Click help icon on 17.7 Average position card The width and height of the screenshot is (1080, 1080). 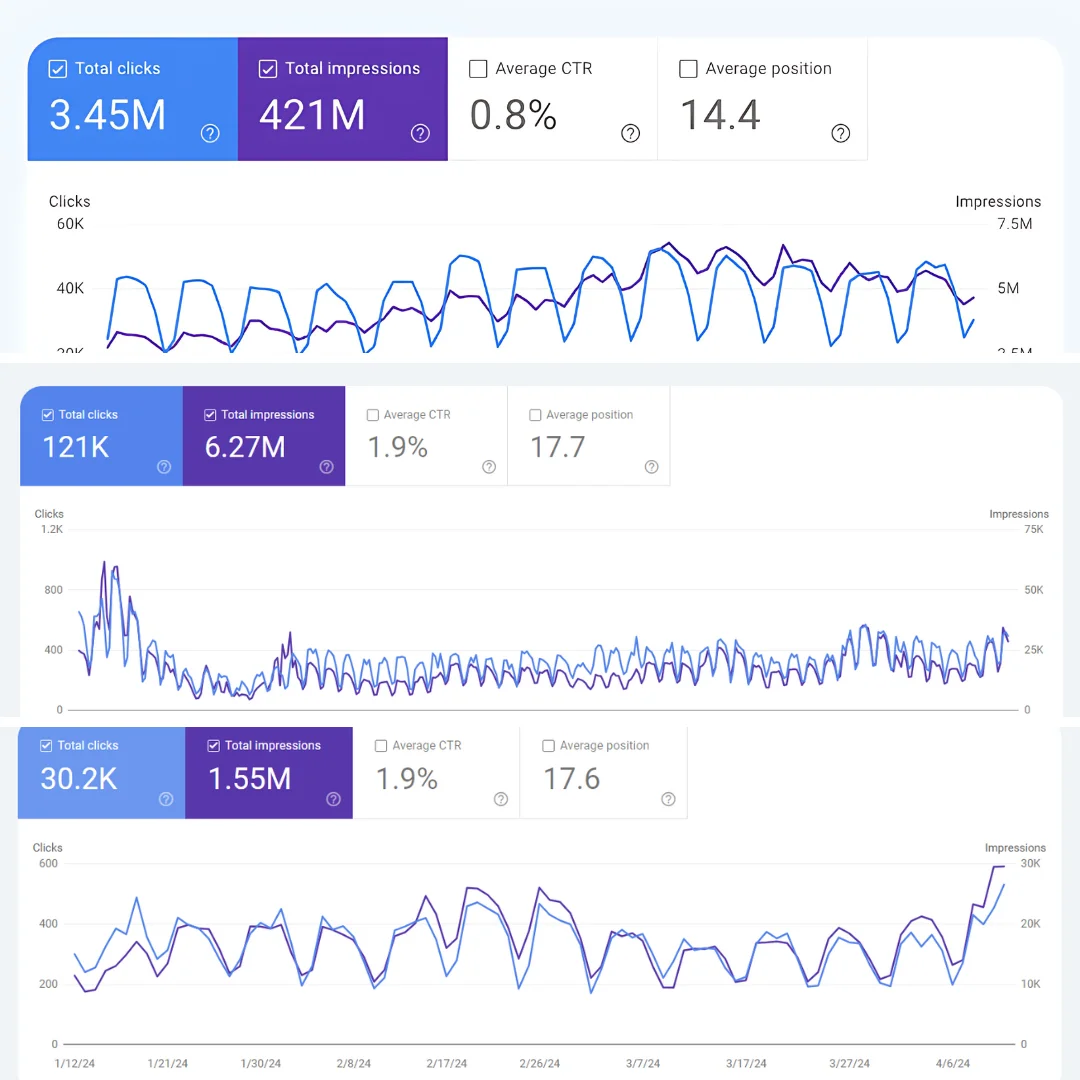click(x=652, y=467)
